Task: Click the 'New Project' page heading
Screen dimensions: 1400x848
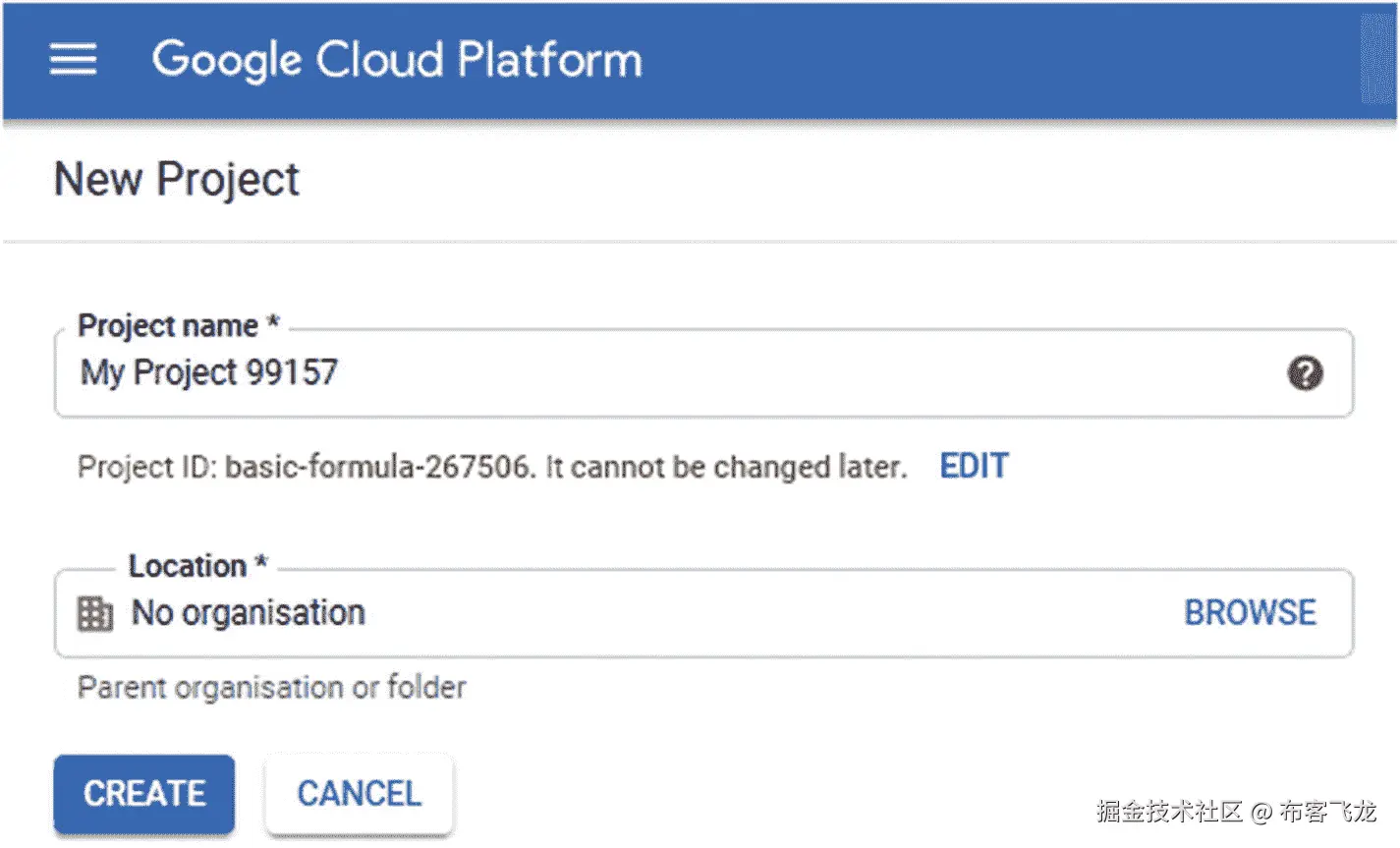Action: 177,180
